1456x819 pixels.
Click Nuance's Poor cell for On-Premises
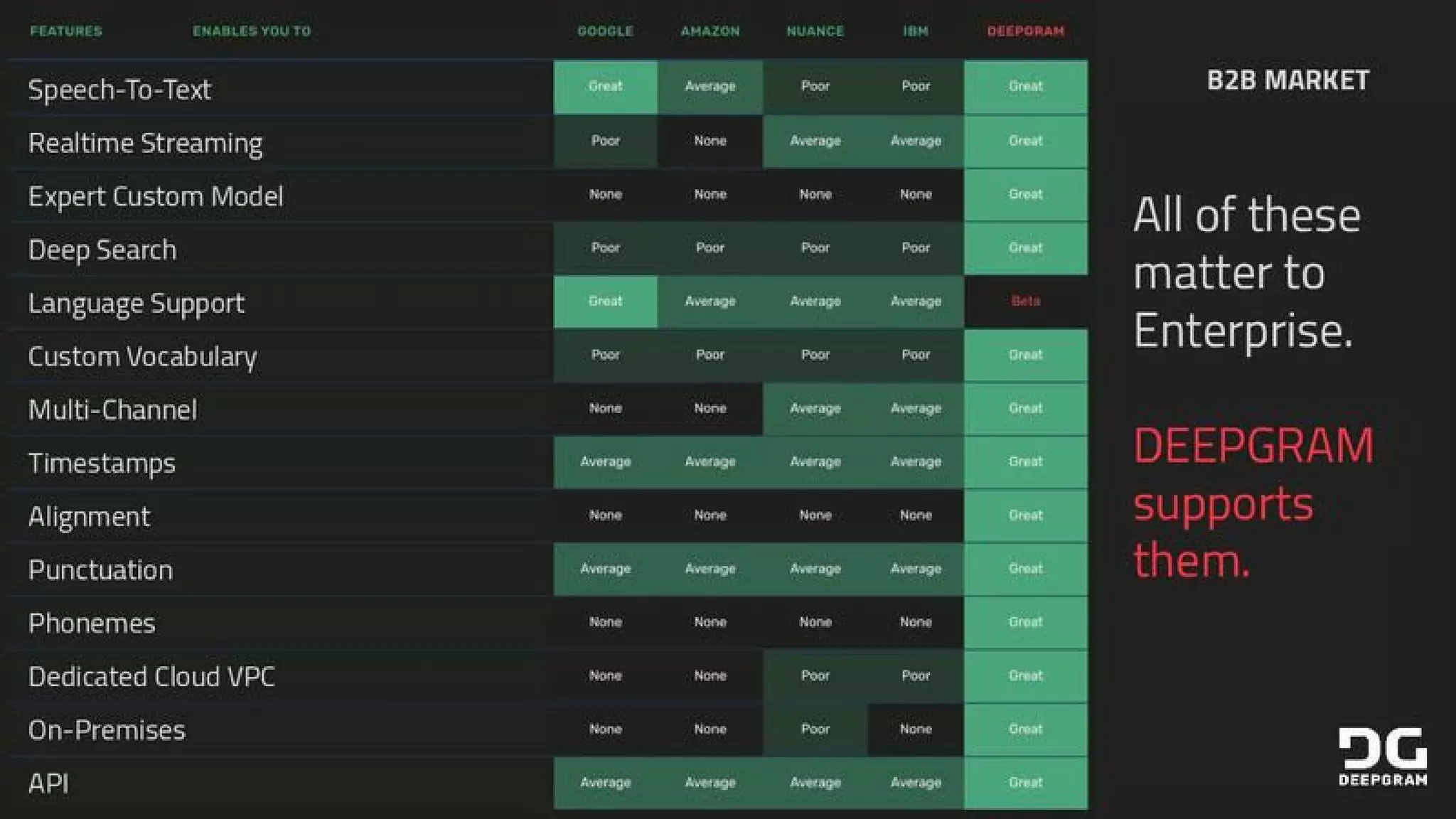tap(815, 729)
